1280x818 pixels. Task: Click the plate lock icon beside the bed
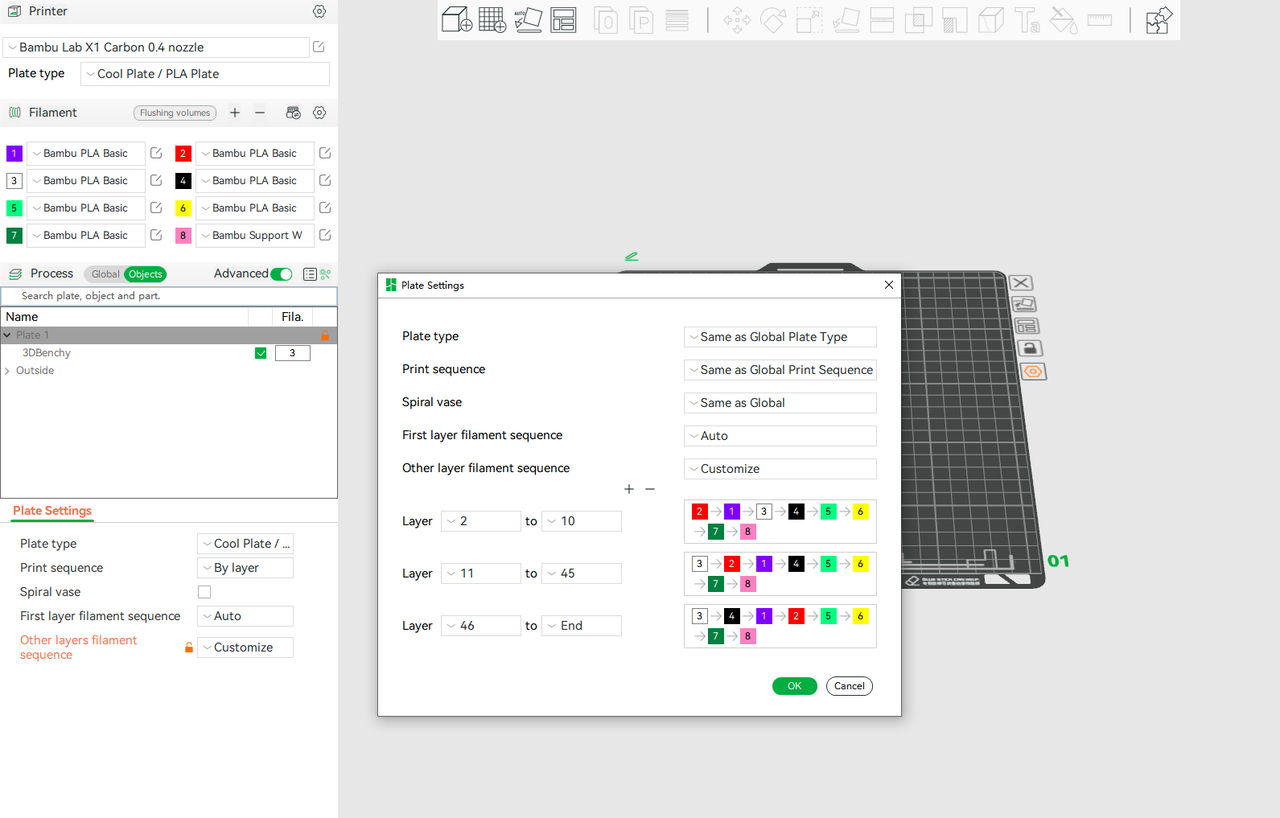click(x=1030, y=348)
